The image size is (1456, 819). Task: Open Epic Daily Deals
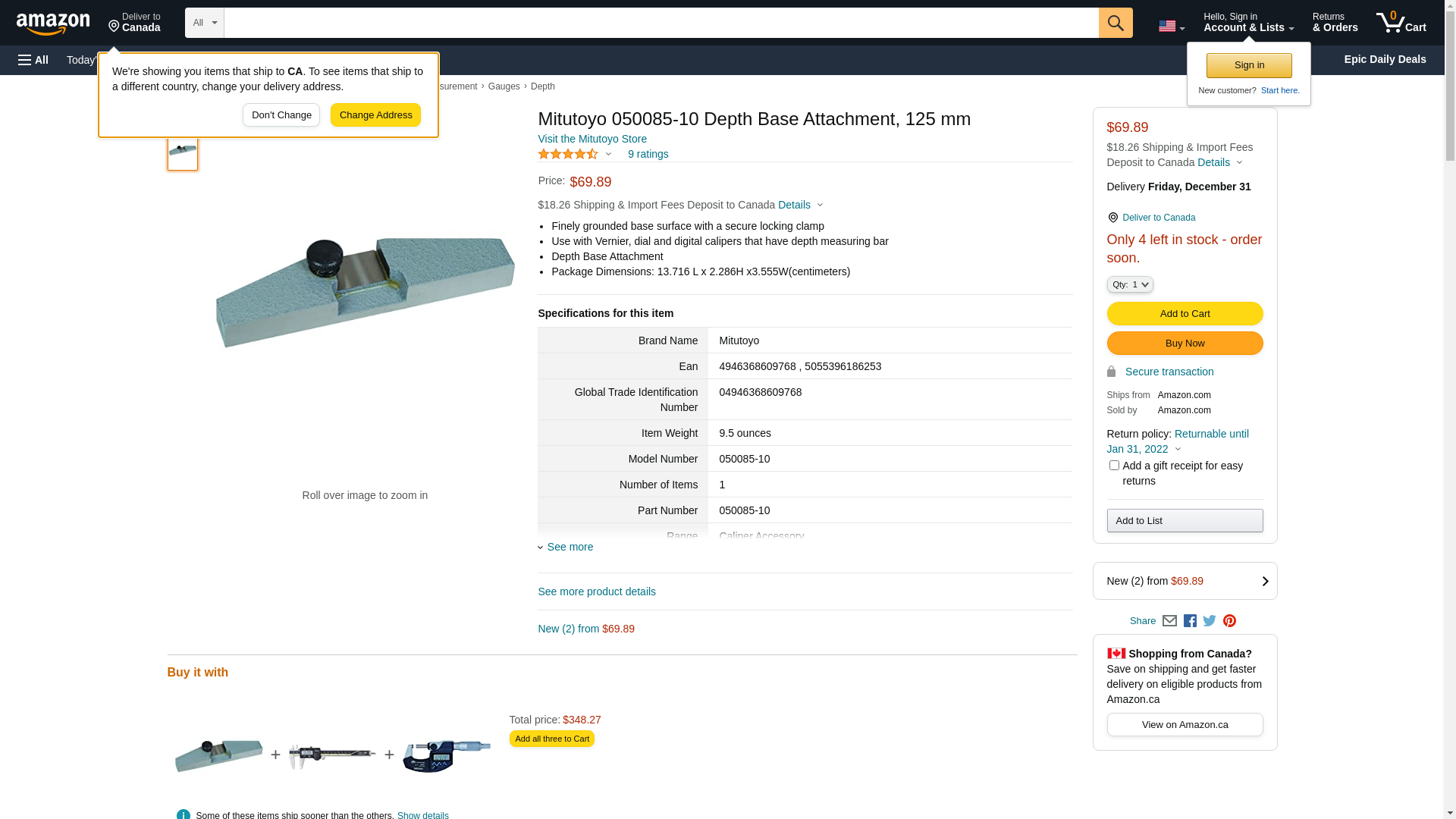1385,59
